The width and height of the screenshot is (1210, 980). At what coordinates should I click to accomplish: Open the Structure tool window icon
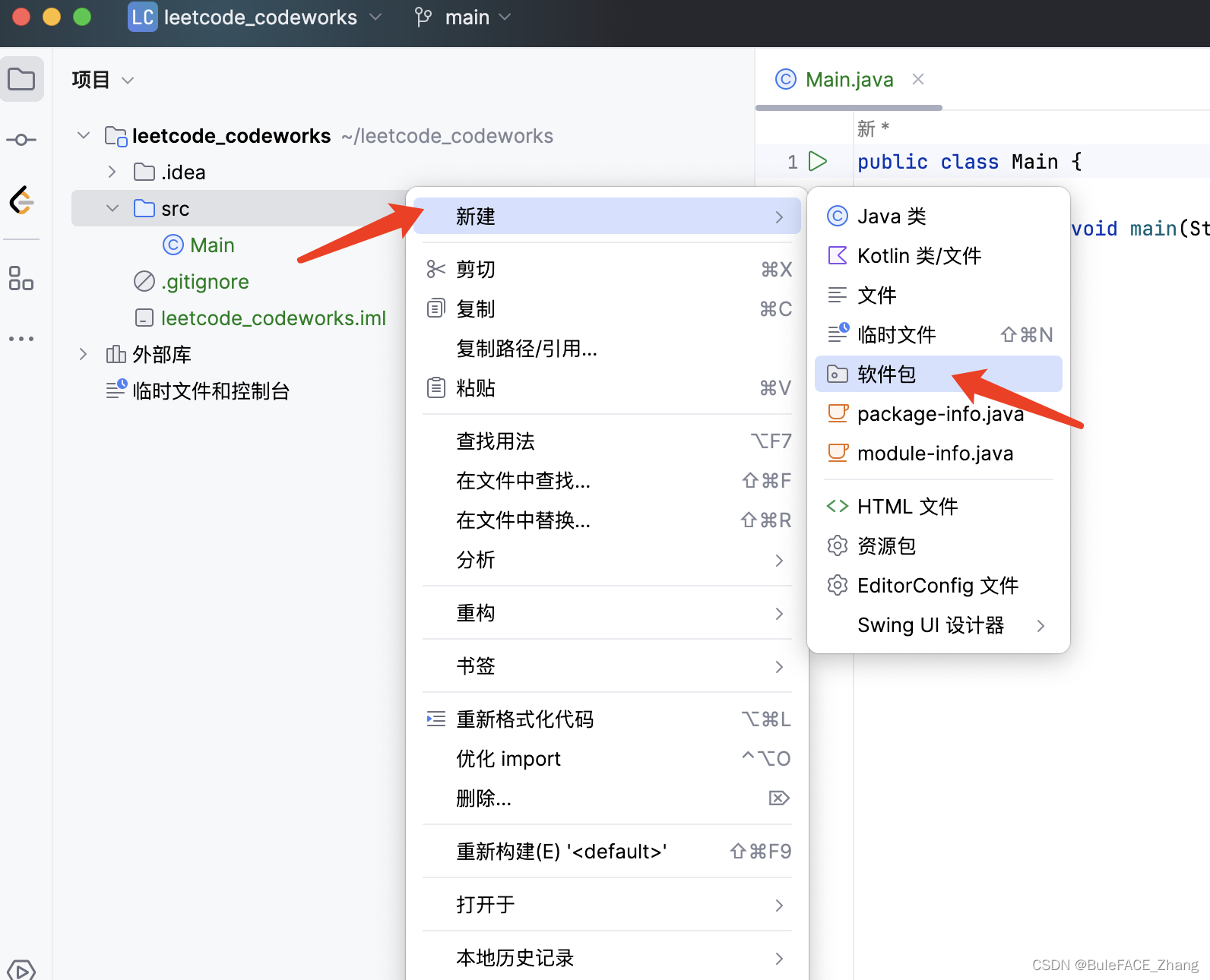coord(21,278)
